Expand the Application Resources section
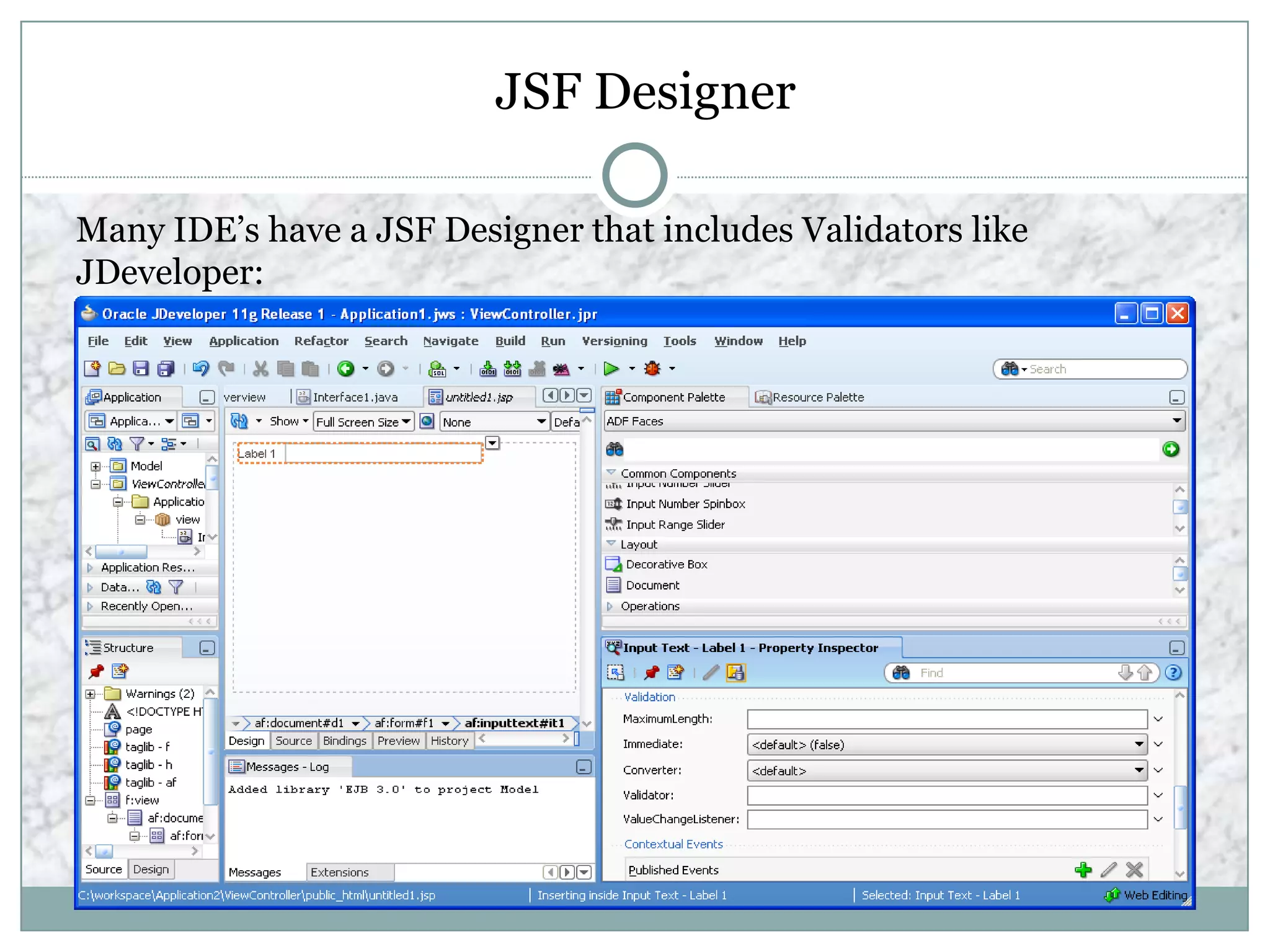The height and width of the screenshot is (952, 1270). click(91, 568)
